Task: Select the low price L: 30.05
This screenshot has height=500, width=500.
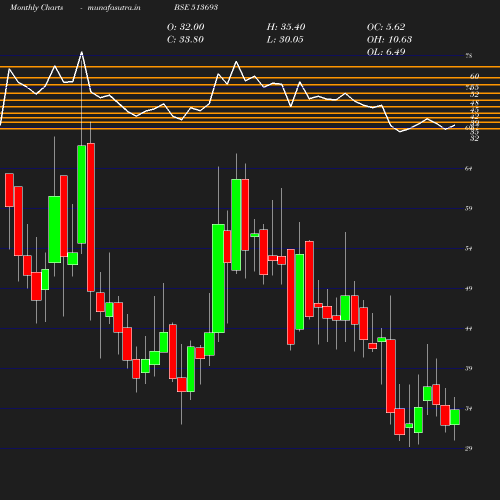Action: point(285,40)
